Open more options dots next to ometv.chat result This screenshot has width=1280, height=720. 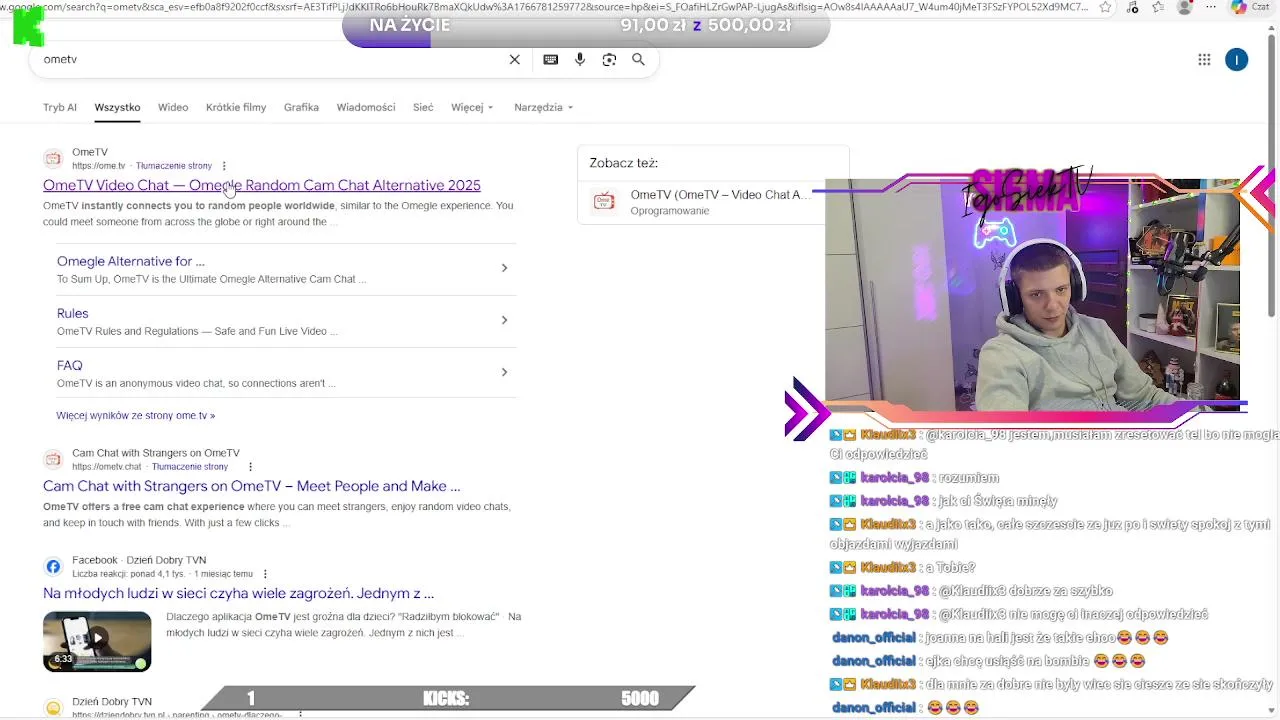[x=250, y=467]
